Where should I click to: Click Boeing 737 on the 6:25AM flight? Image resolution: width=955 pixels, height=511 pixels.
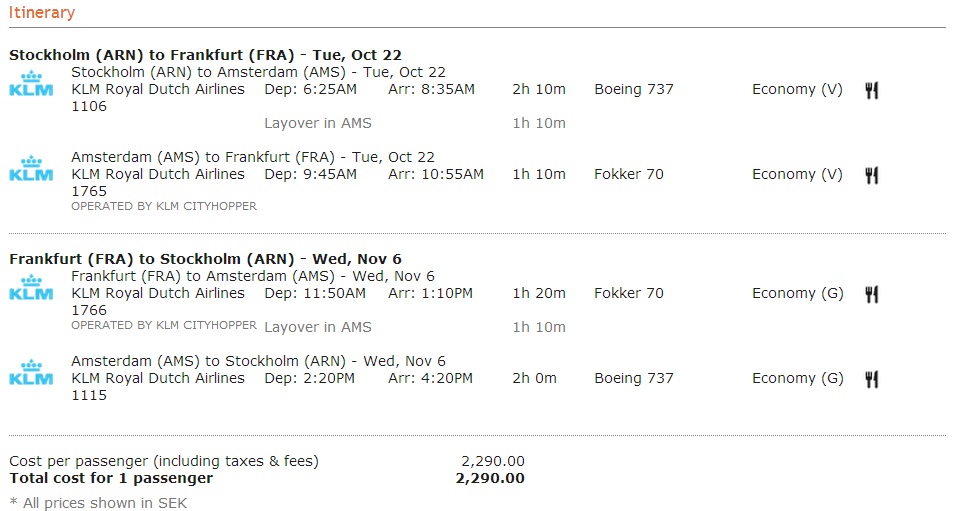(634, 90)
